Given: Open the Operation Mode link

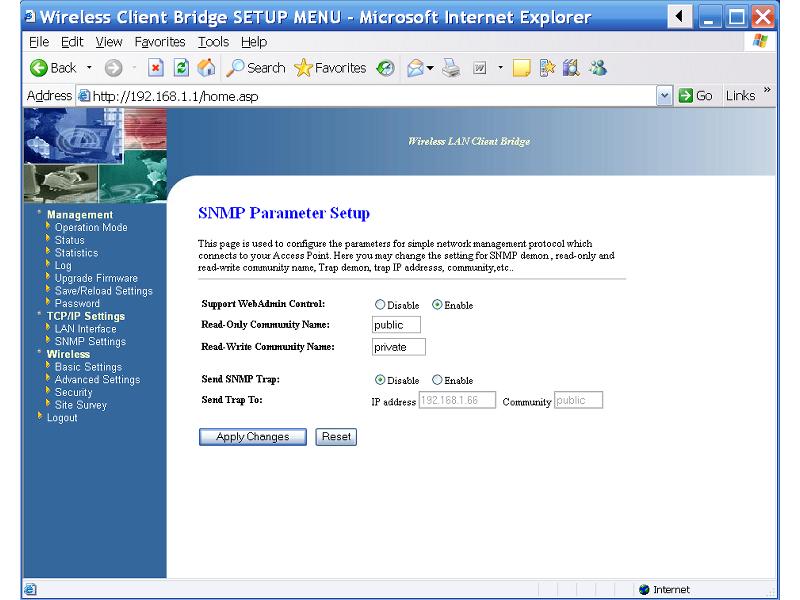Looking at the screenshot, I should coord(91,228).
